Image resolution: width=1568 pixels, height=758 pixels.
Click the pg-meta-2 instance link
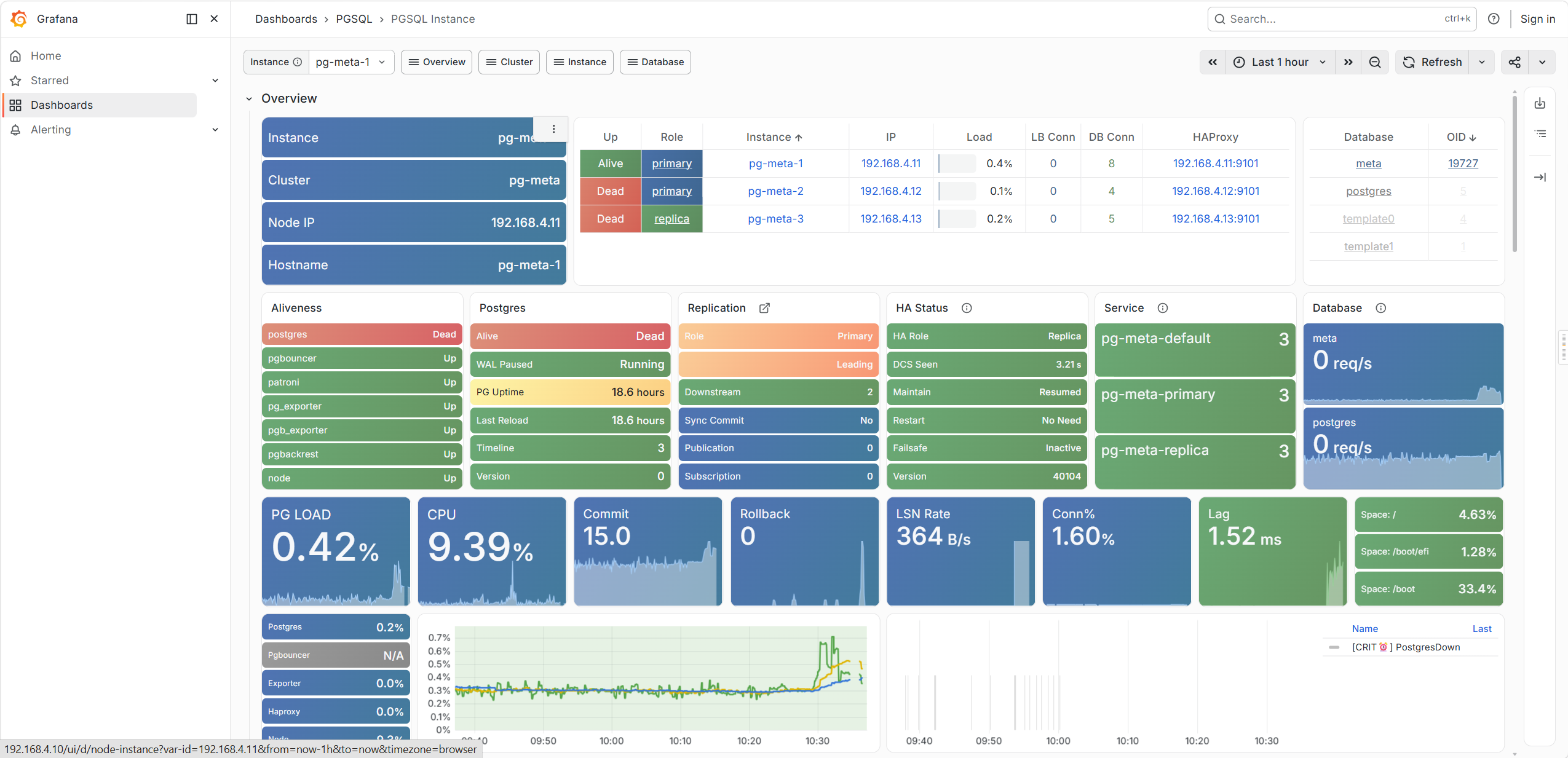coord(775,191)
